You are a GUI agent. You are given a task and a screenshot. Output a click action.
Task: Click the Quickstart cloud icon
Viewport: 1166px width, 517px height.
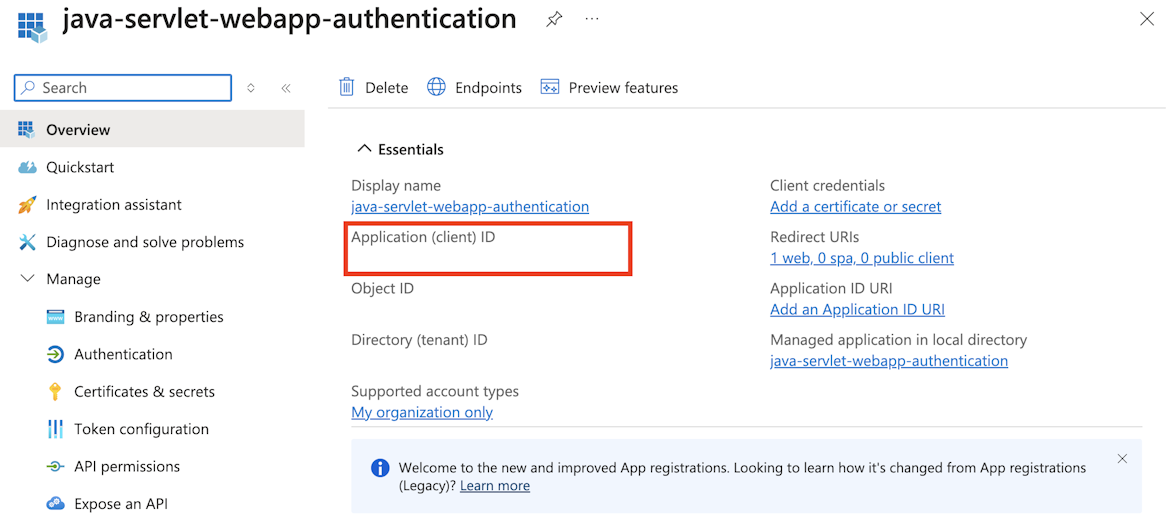27,167
